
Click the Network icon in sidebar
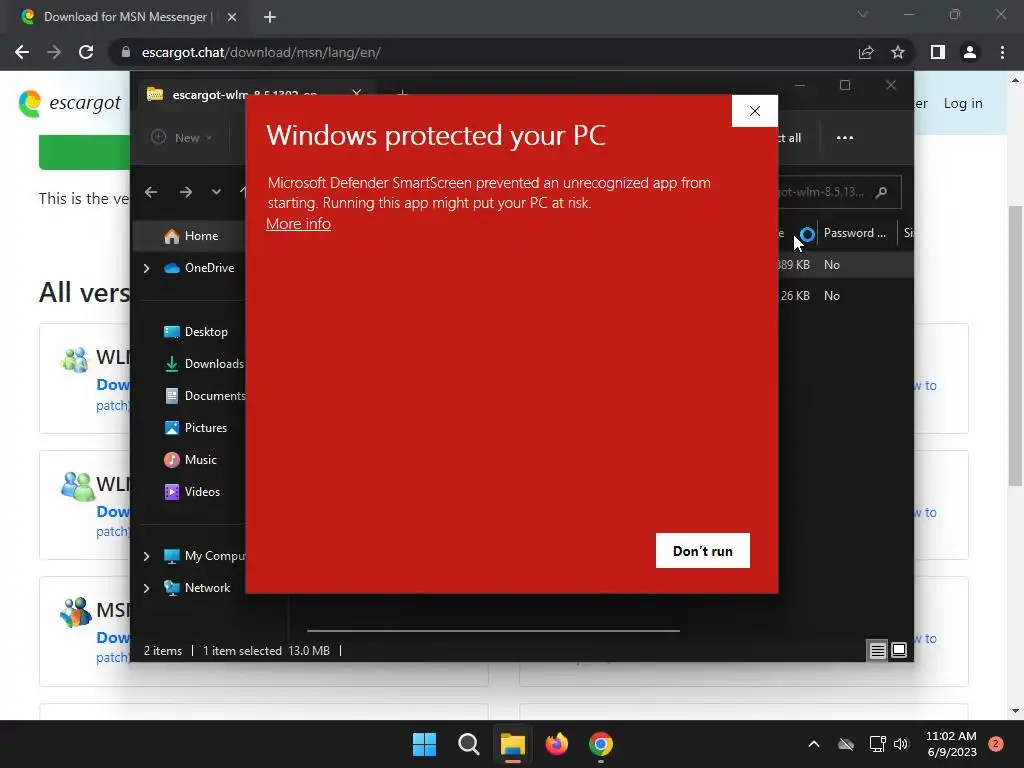(172, 588)
